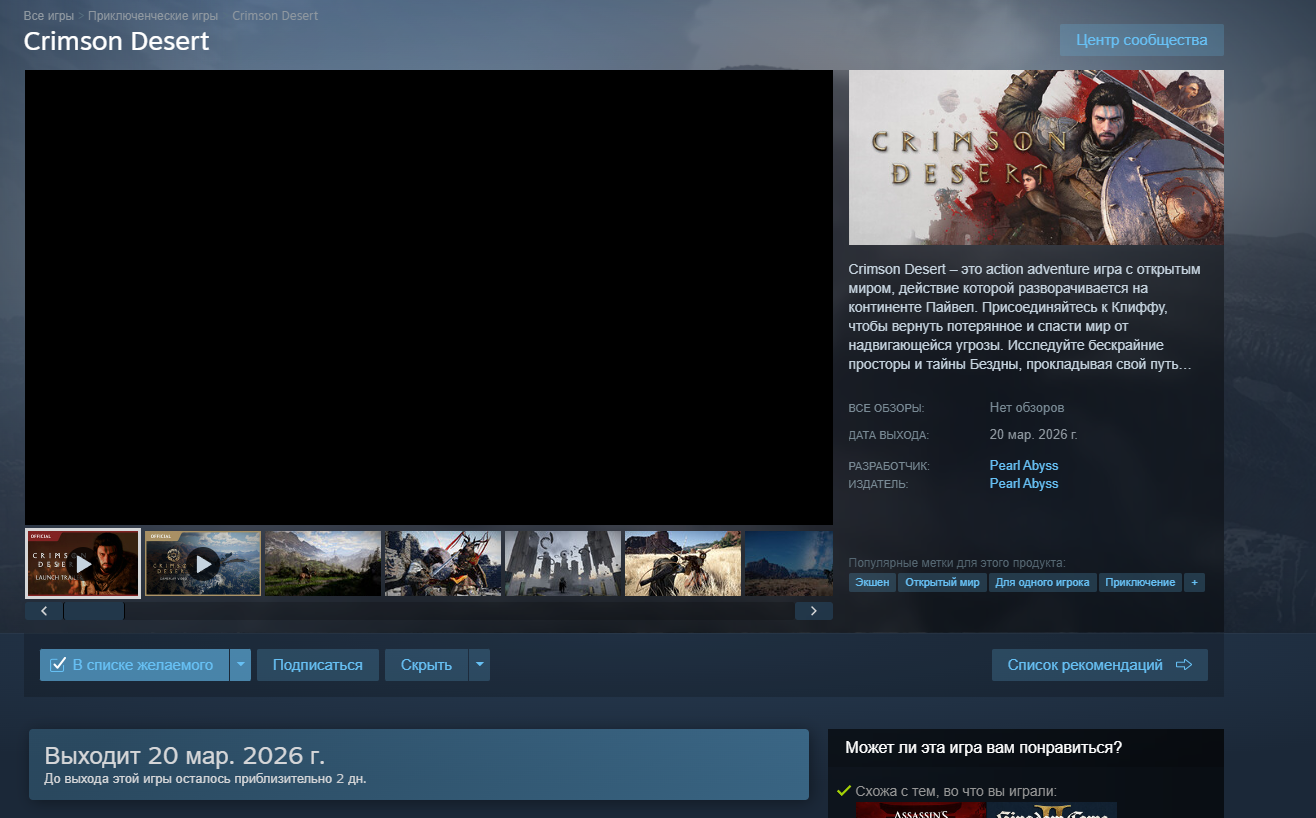
Task: Click the large 'Crimson Desert' page title
Action: click(117, 42)
